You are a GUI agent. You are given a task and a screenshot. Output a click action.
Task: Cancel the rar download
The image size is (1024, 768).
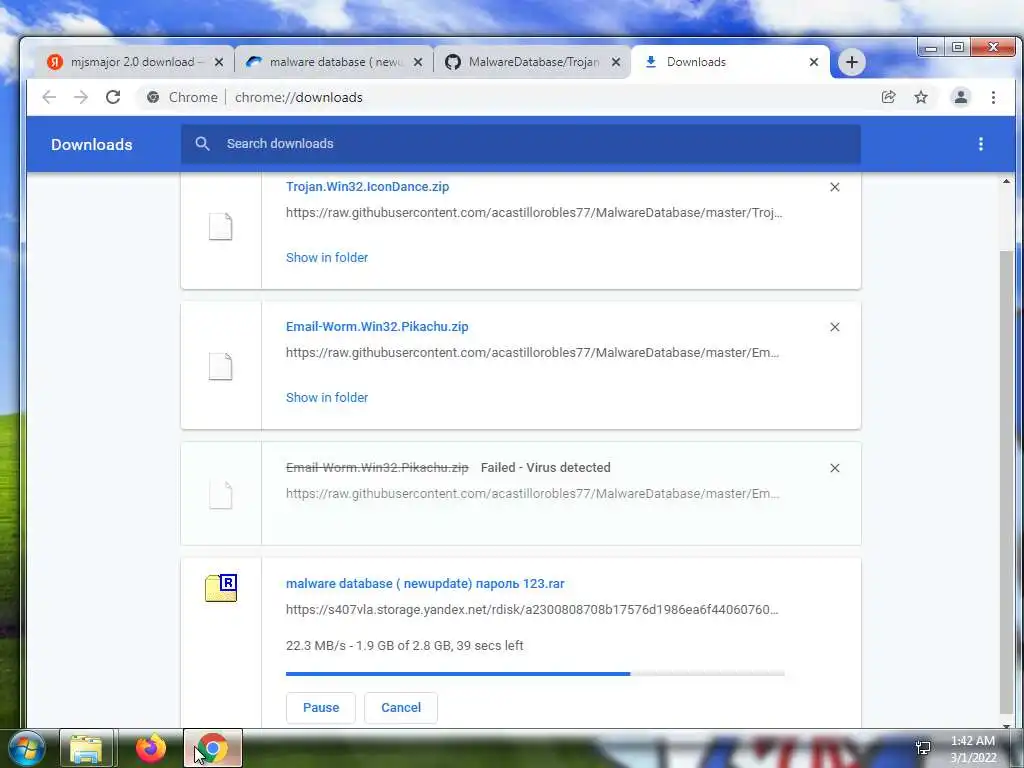click(x=401, y=708)
